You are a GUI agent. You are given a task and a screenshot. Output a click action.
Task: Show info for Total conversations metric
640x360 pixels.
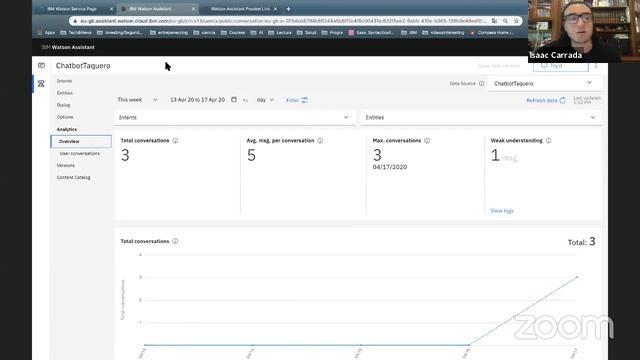click(x=175, y=140)
